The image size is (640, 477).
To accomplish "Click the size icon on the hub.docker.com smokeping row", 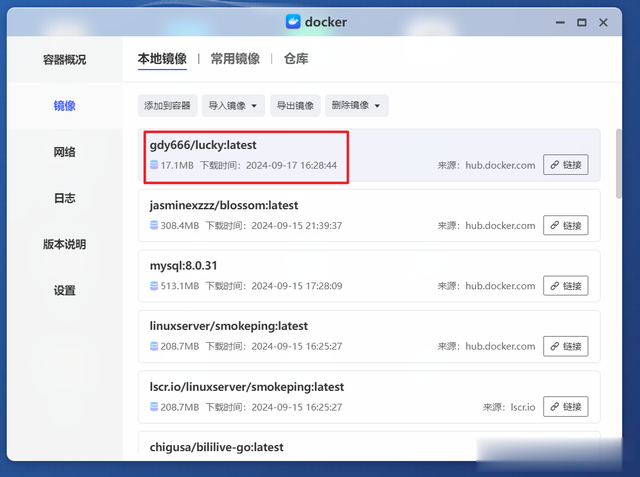I will point(154,346).
